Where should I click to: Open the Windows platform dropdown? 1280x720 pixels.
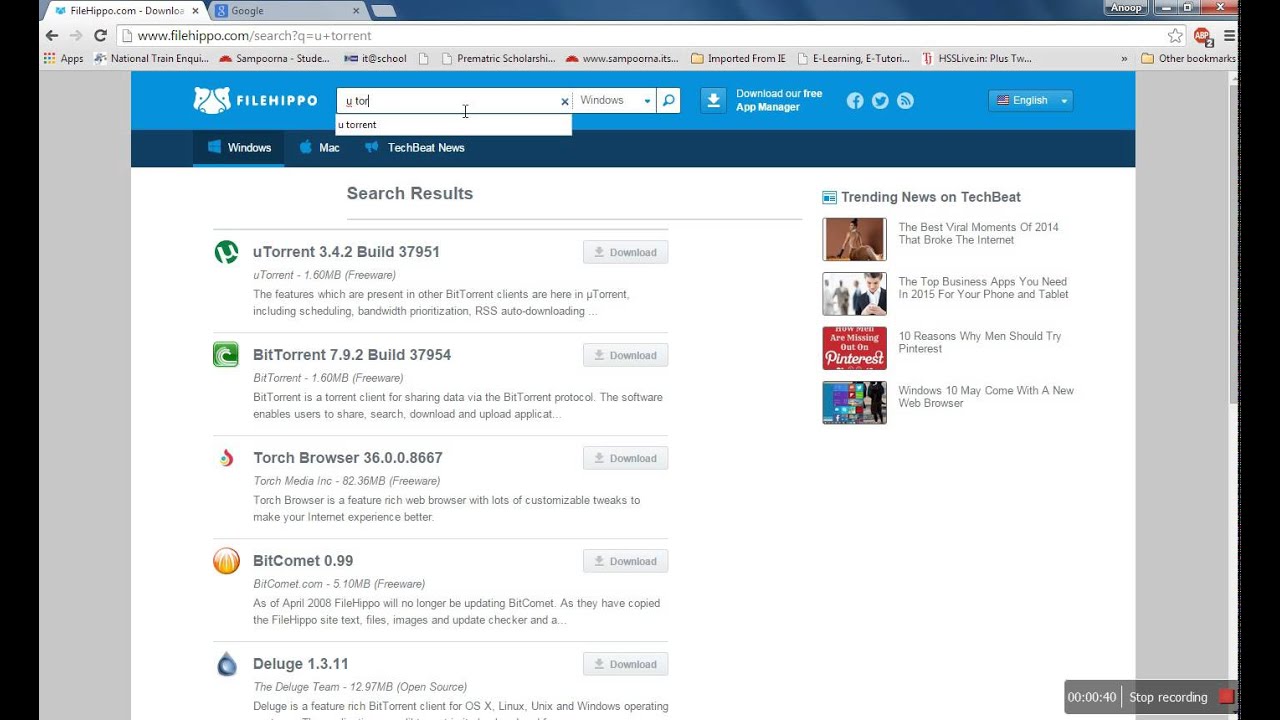(615, 100)
